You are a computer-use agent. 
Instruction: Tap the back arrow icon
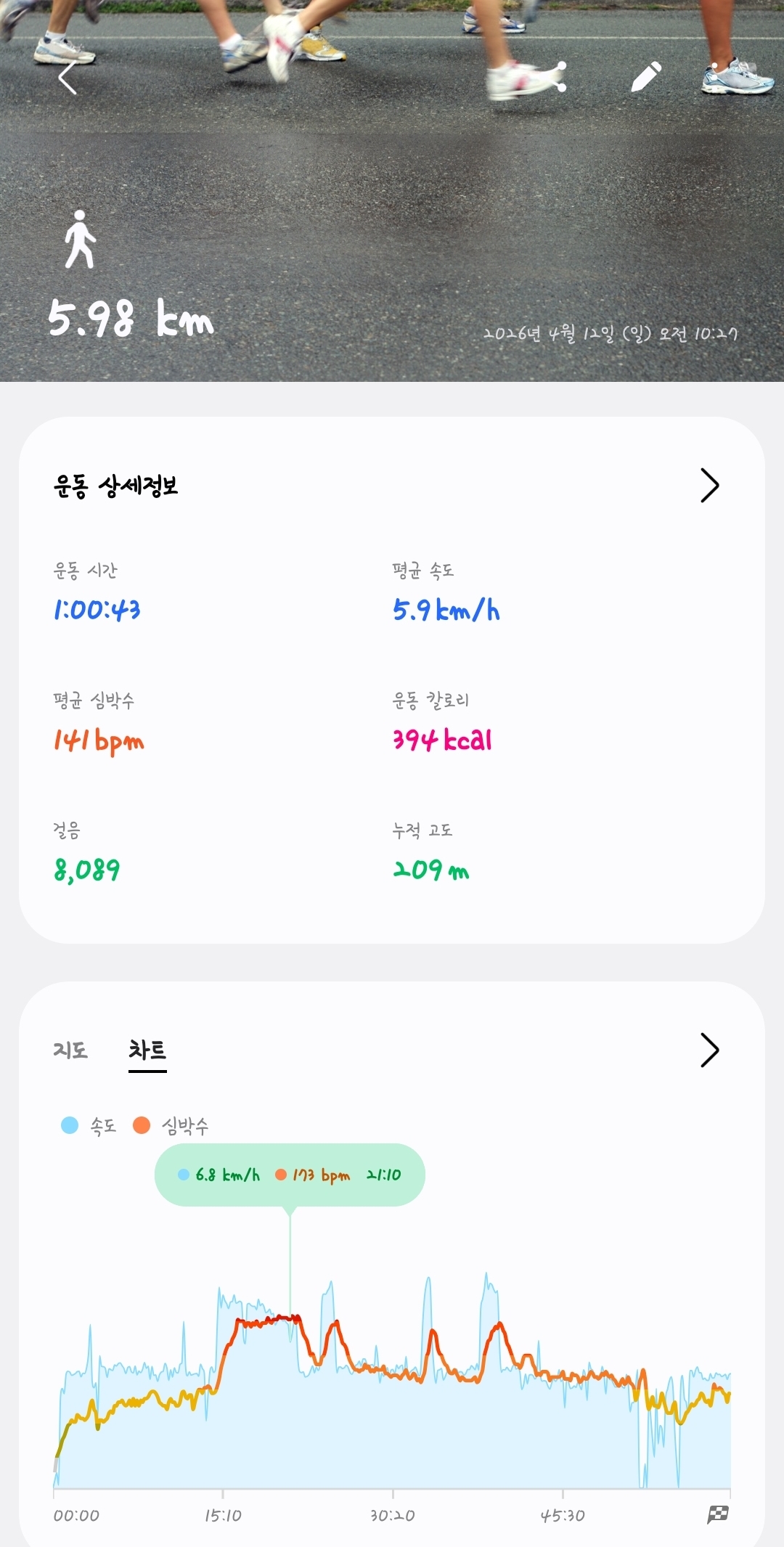68,78
